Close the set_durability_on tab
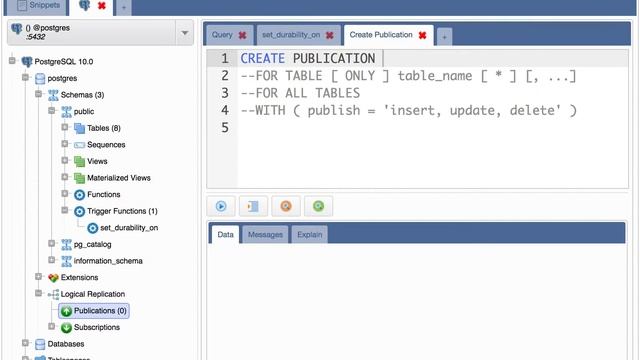This screenshot has height=360, width=640. tap(329, 35)
